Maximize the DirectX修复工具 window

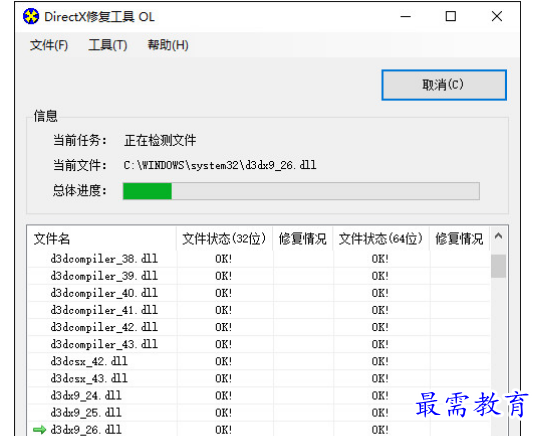coord(451,16)
